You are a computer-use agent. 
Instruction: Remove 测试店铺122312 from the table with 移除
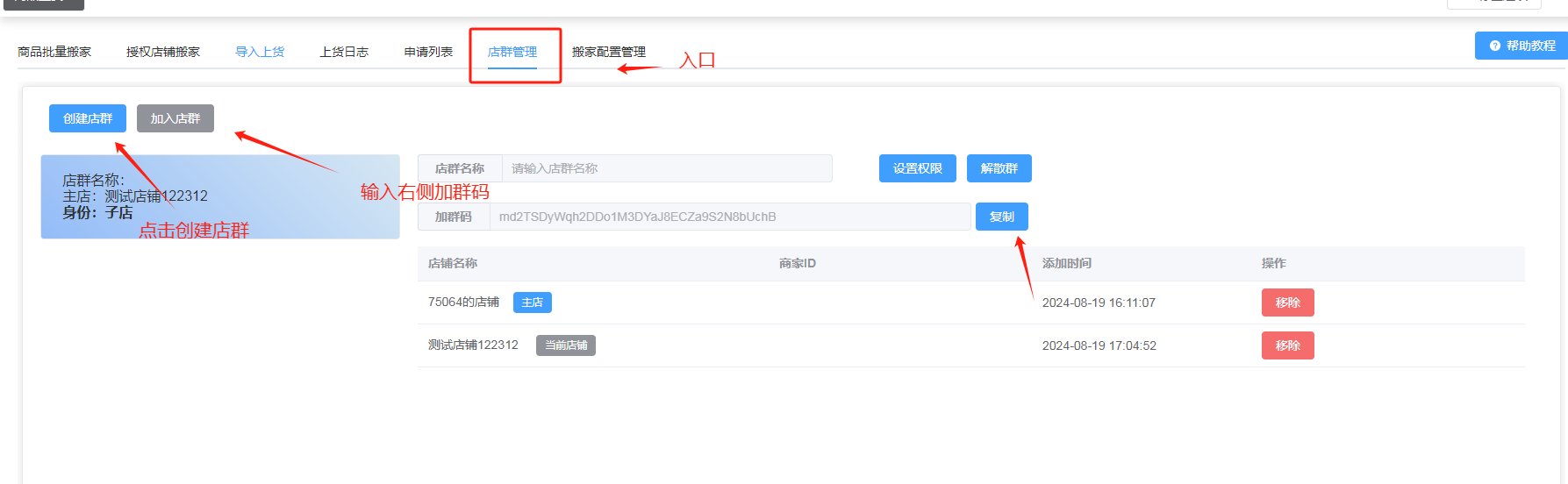[x=1287, y=345]
